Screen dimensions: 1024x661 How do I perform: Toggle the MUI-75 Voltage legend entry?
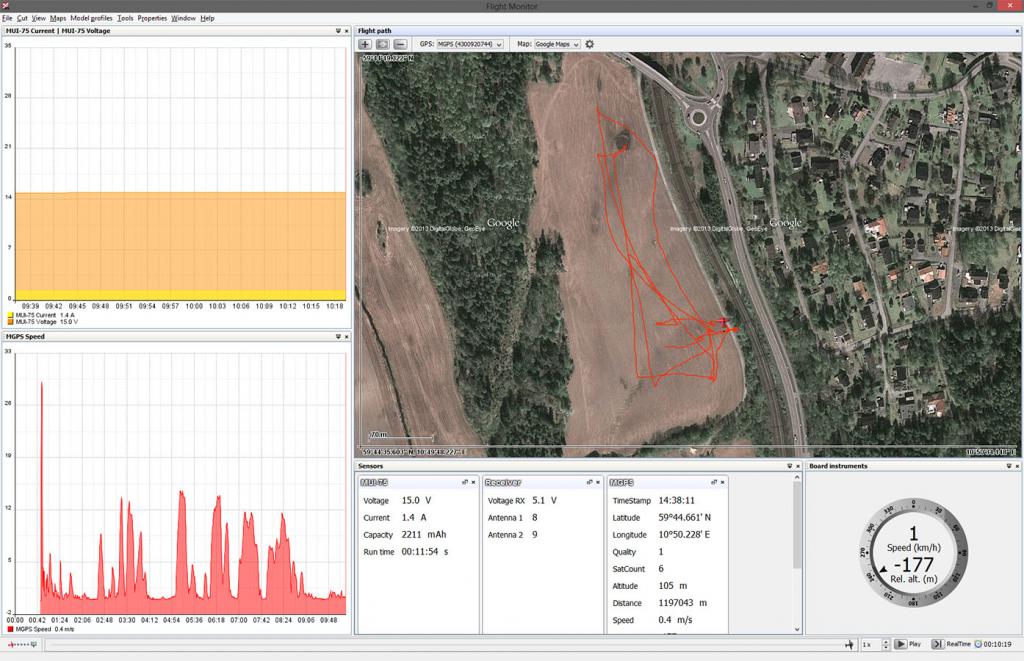38,322
